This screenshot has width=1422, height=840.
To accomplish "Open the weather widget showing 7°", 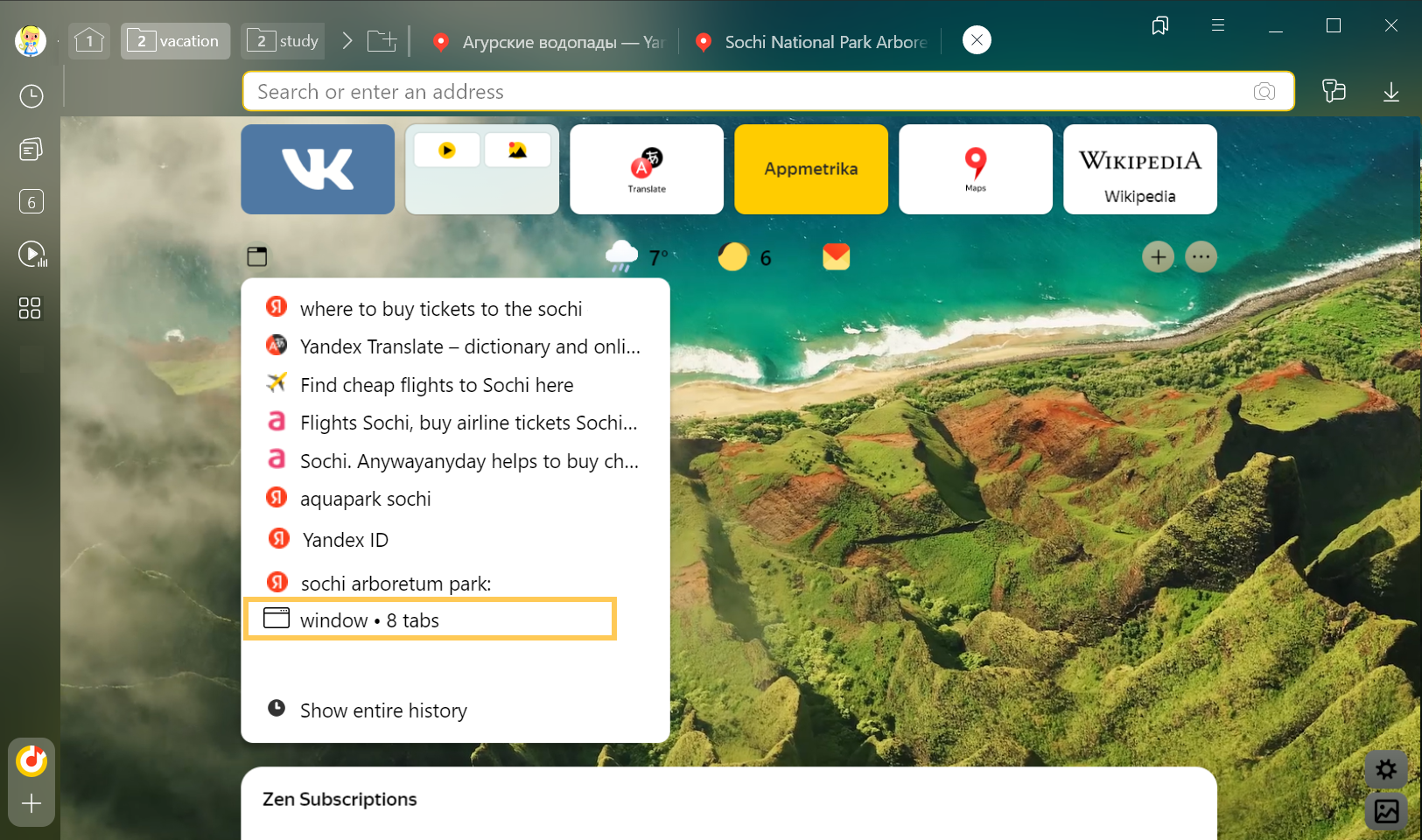I will (637, 256).
